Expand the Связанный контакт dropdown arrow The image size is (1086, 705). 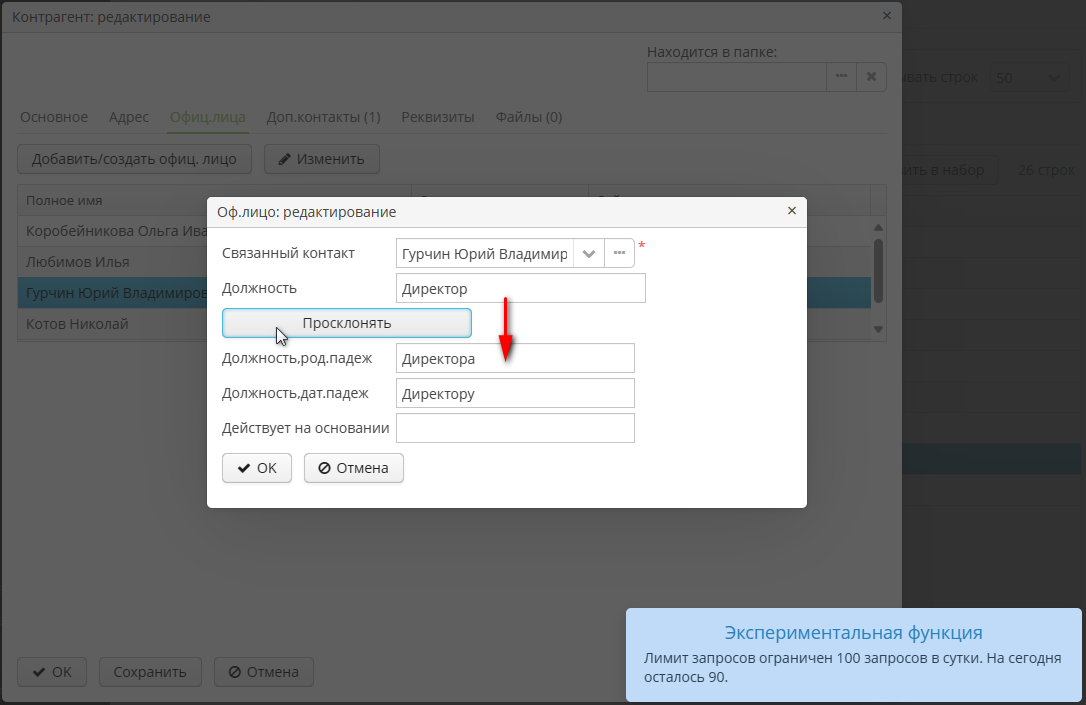(589, 254)
